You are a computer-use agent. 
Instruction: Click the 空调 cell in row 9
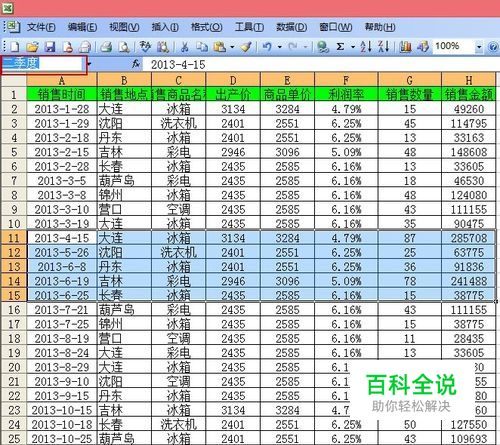pyautogui.click(x=178, y=209)
